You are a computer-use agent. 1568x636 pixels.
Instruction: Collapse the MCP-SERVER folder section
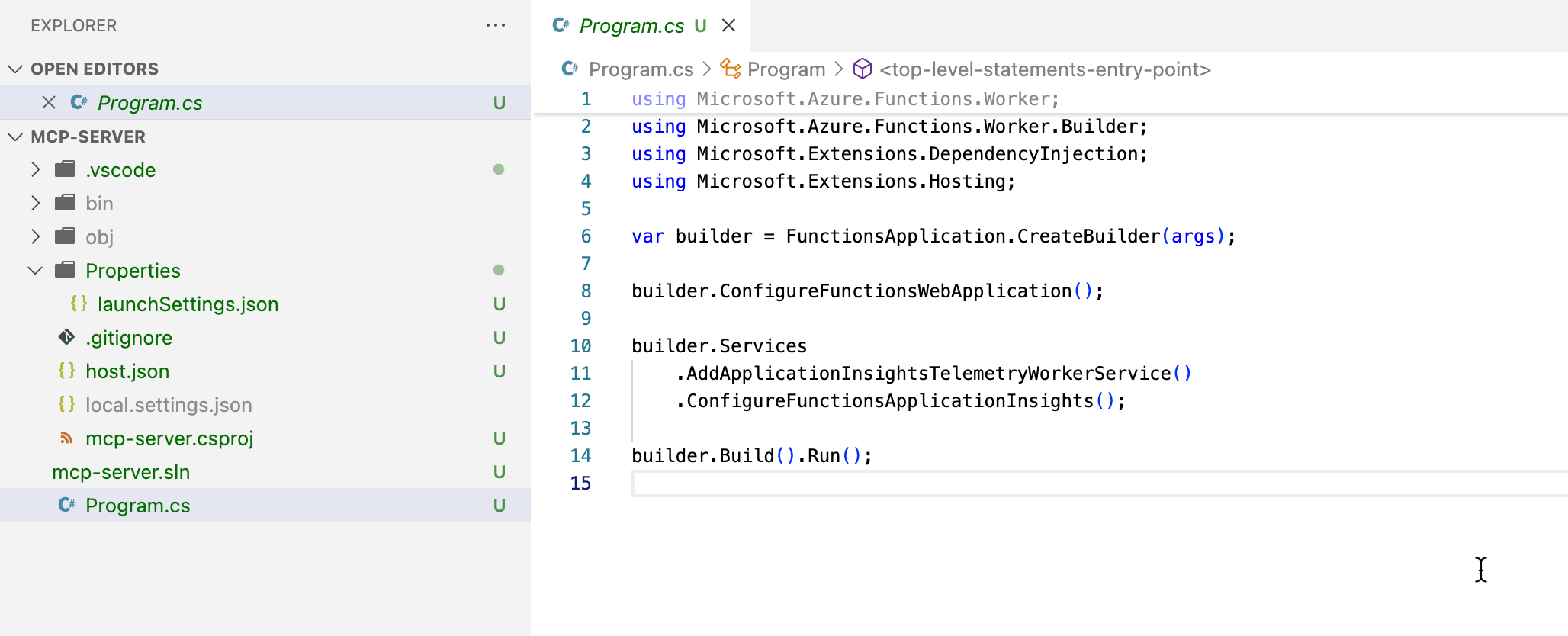15,137
